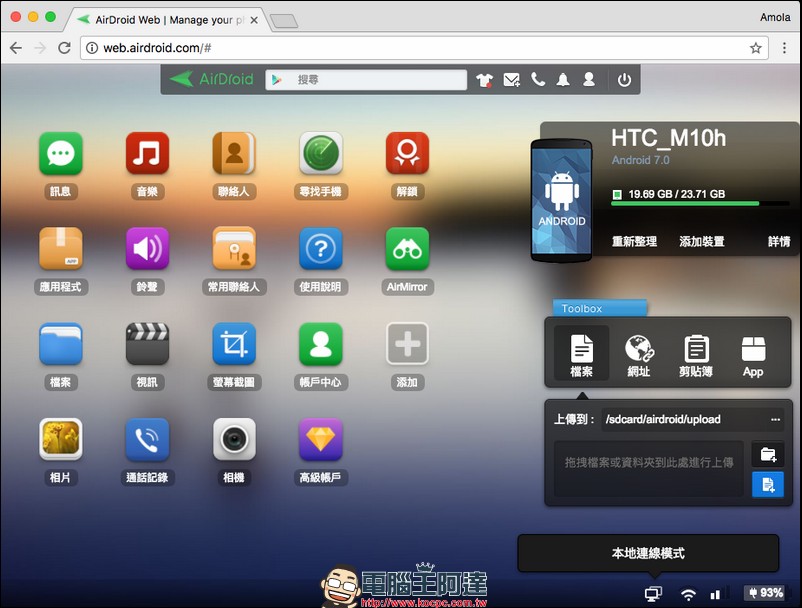Click the Amola profile name
Viewport: 802px width, 608px height.
coord(775,17)
